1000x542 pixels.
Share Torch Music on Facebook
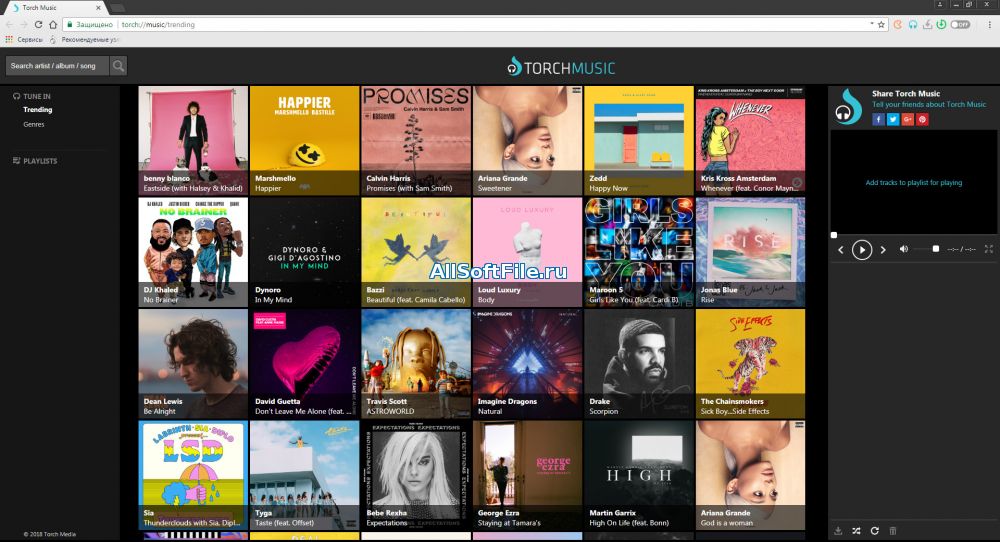[x=878, y=119]
